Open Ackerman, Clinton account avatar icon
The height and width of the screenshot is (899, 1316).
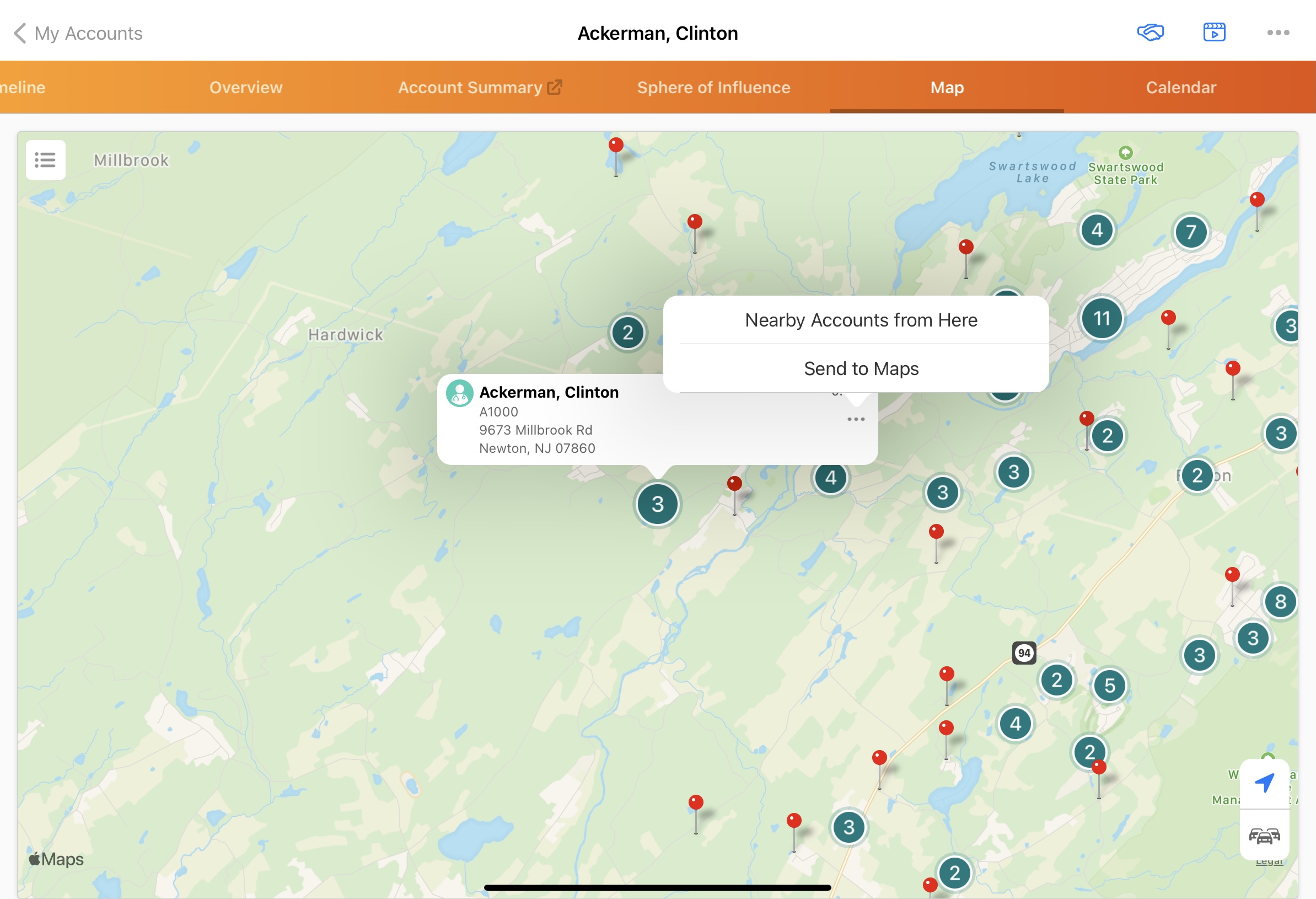(459, 393)
